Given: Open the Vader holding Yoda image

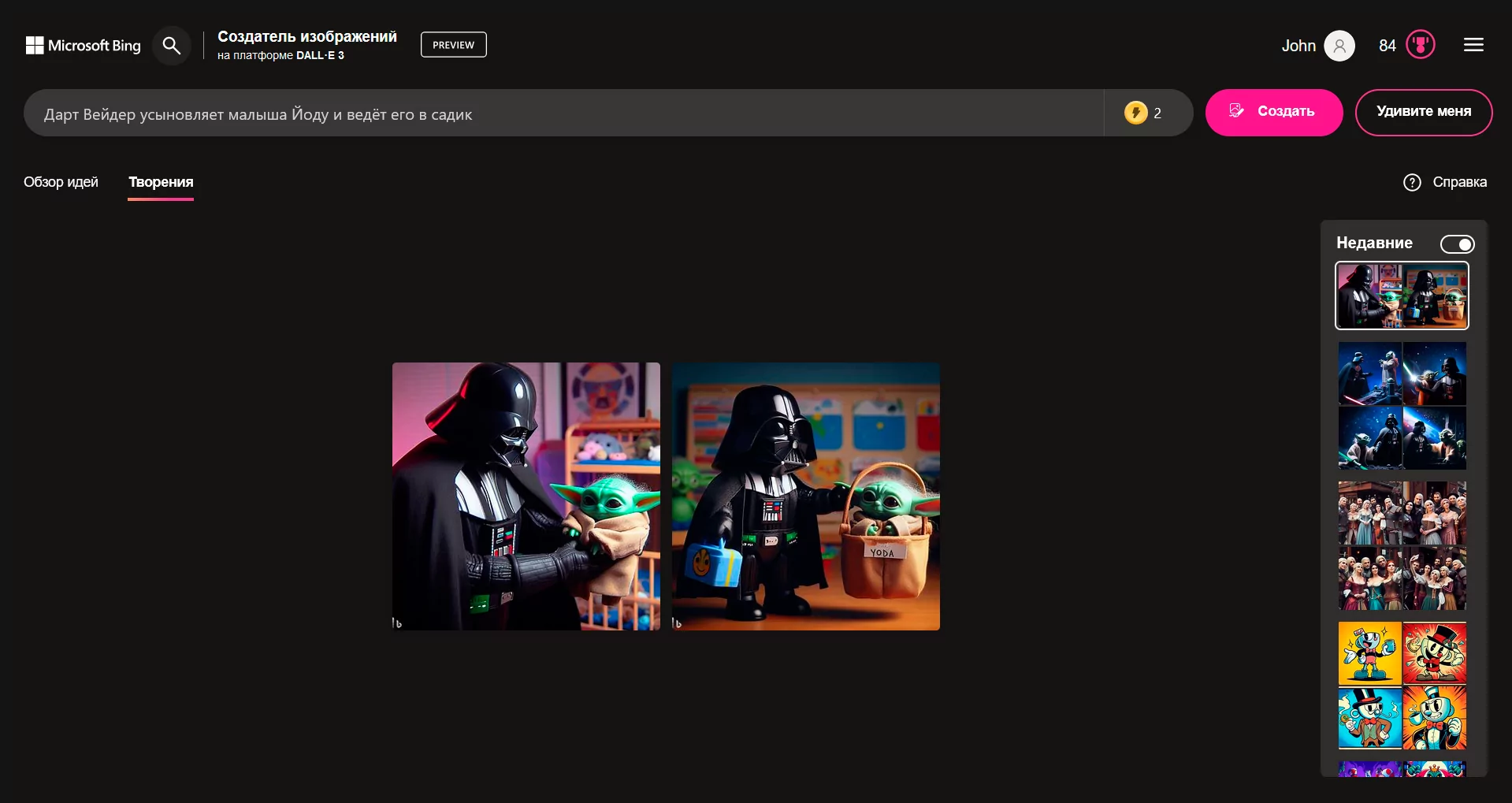Looking at the screenshot, I should click(x=526, y=496).
